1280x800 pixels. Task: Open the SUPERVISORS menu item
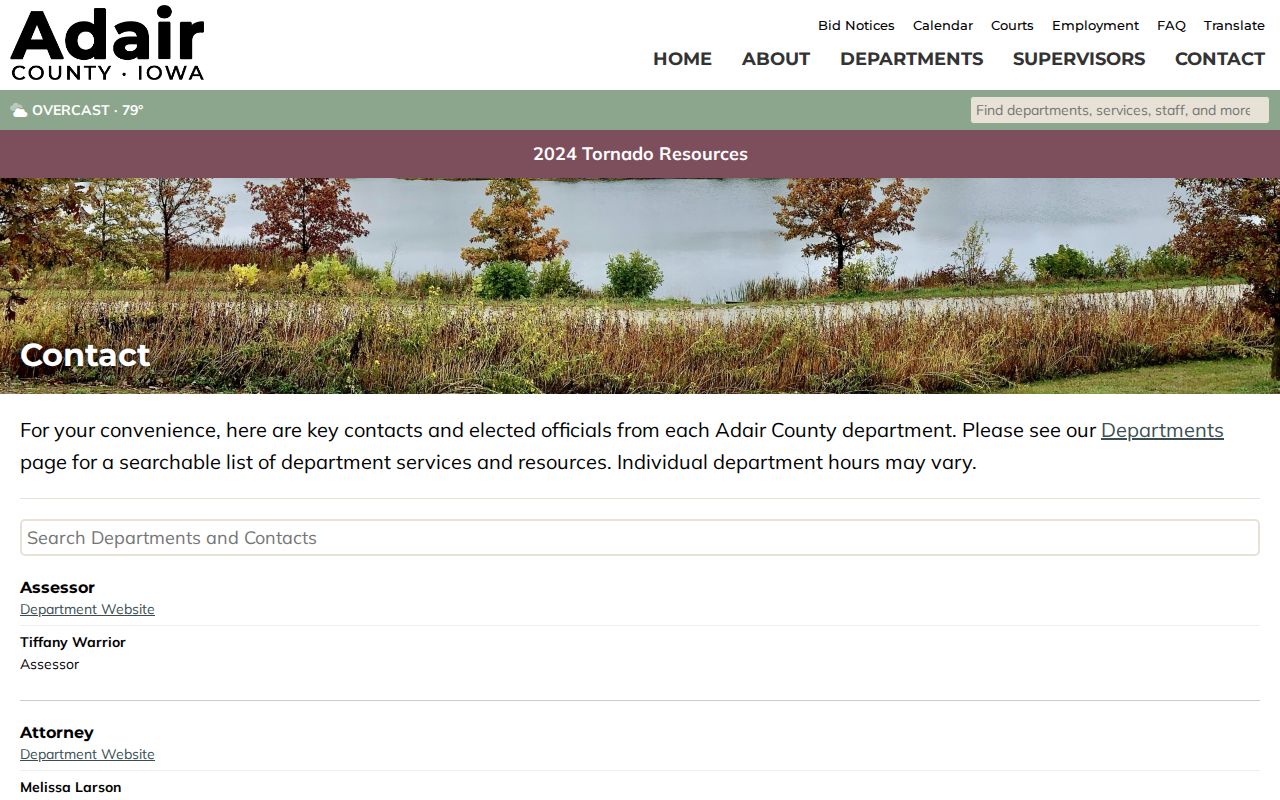(x=1079, y=59)
